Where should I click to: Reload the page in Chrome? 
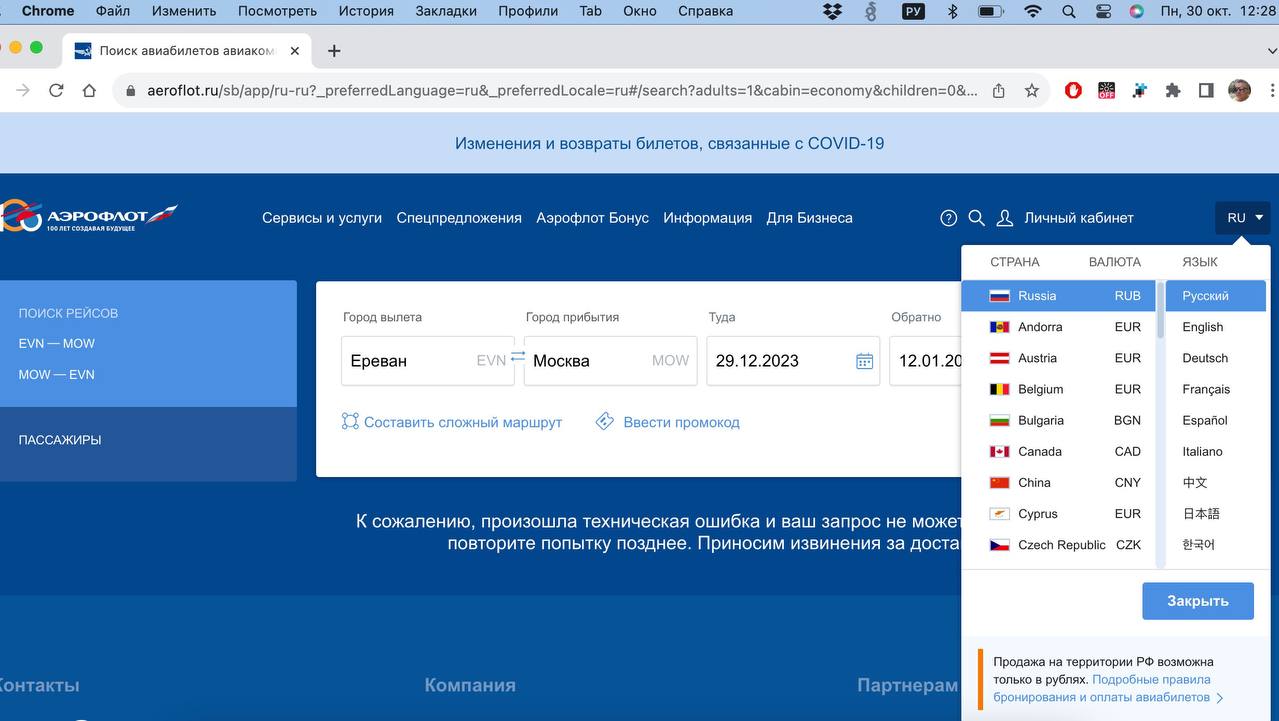tap(56, 90)
